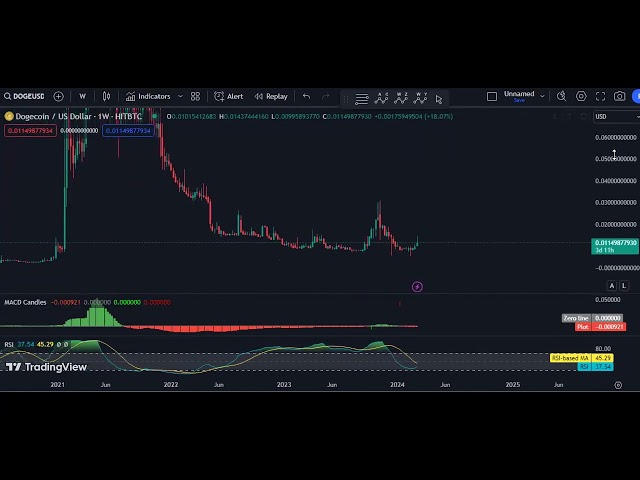Click the DOGEUSD symbol search field
The width and height of the screenshot is (640, 480).
tap(24, 97)
